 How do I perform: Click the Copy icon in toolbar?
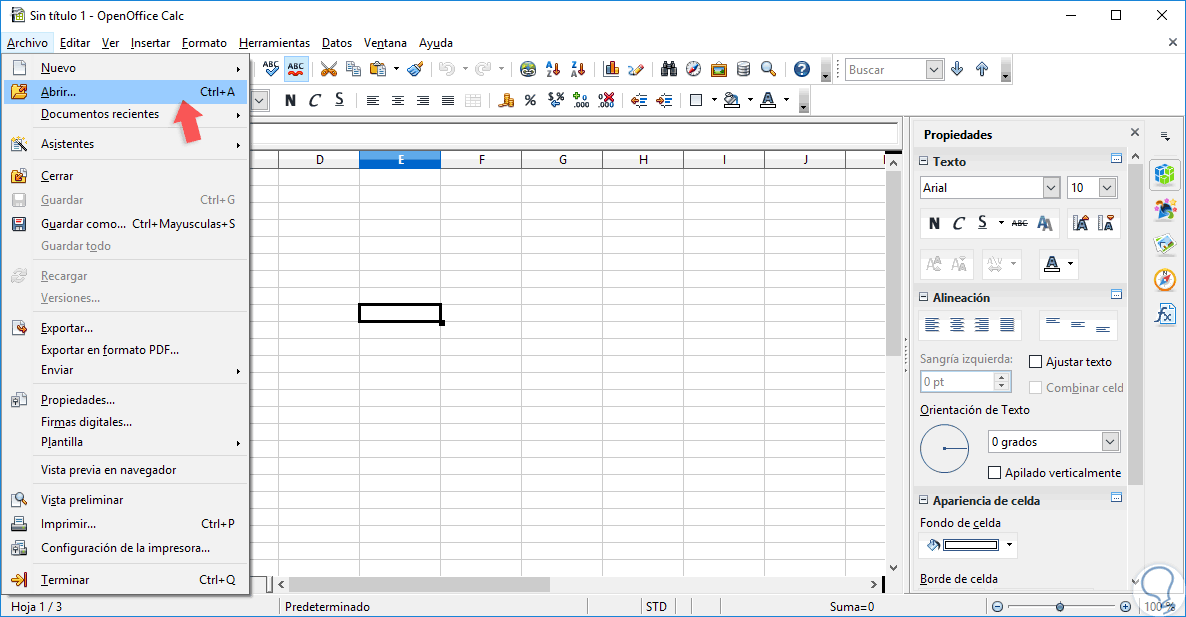tap(353, 70)
